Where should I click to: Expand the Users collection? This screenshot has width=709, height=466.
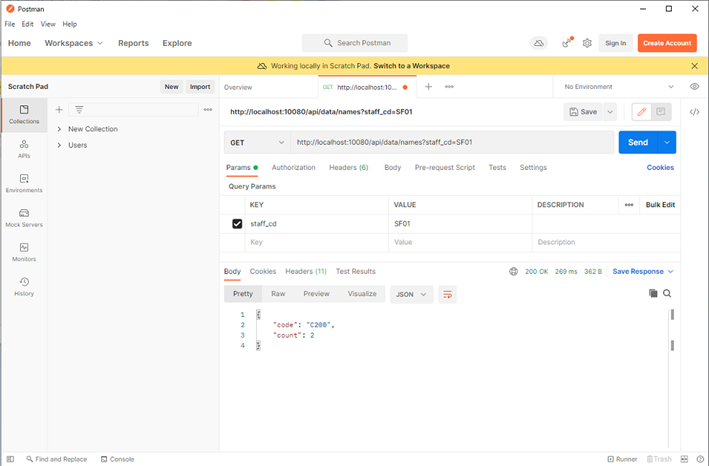(60, 145)
